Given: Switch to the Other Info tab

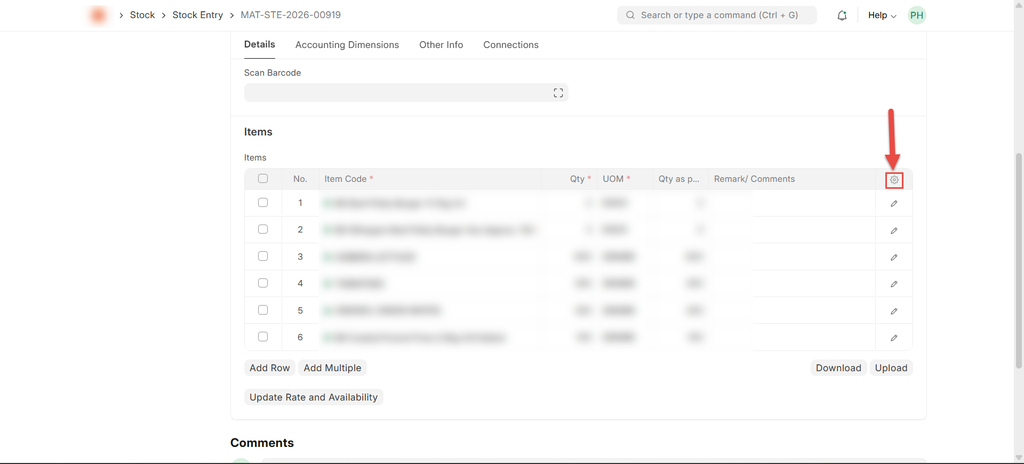Looking at the screenshot, I should [x=441, y=45].
